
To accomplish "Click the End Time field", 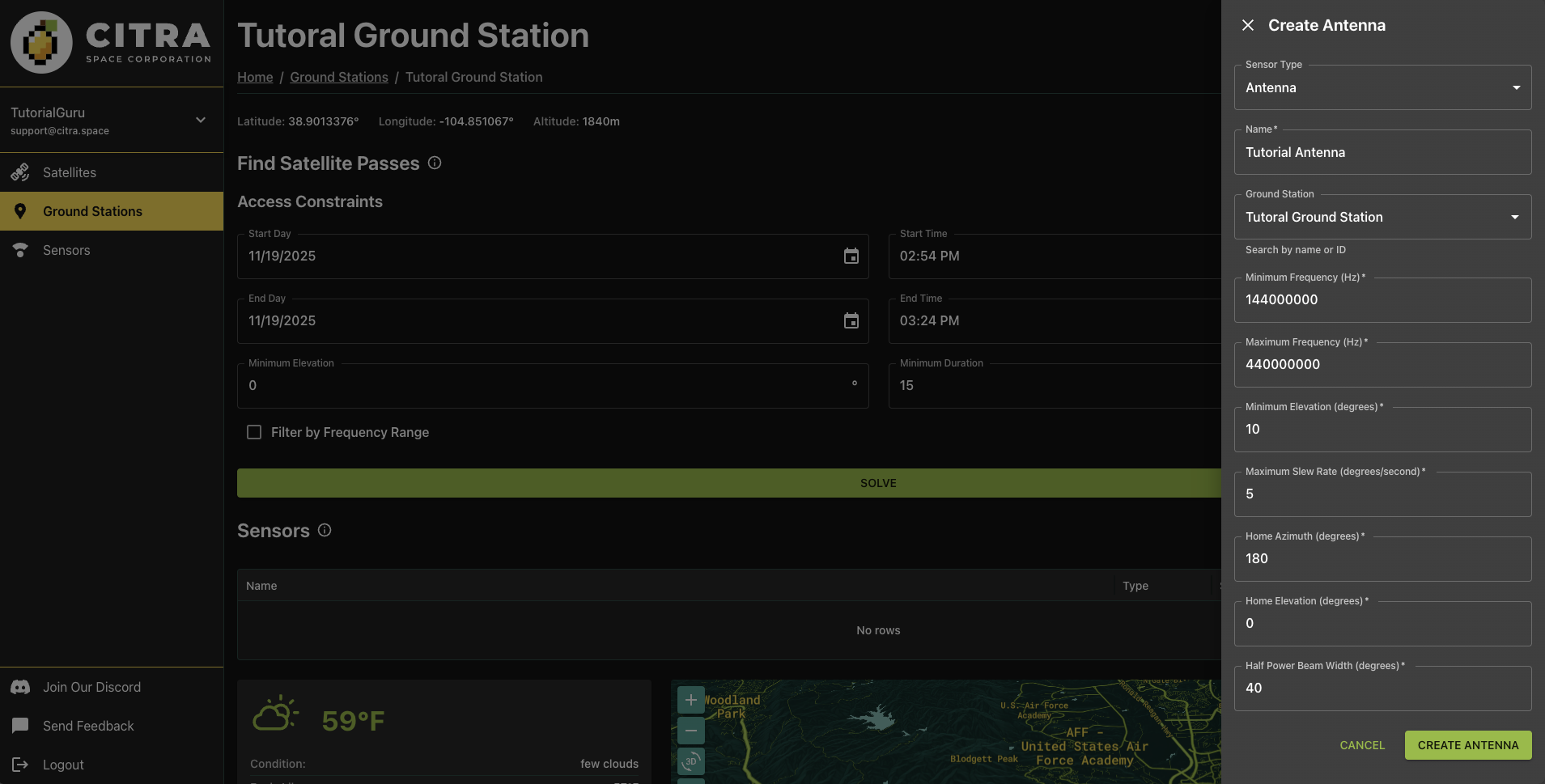I will (1055, 321).
